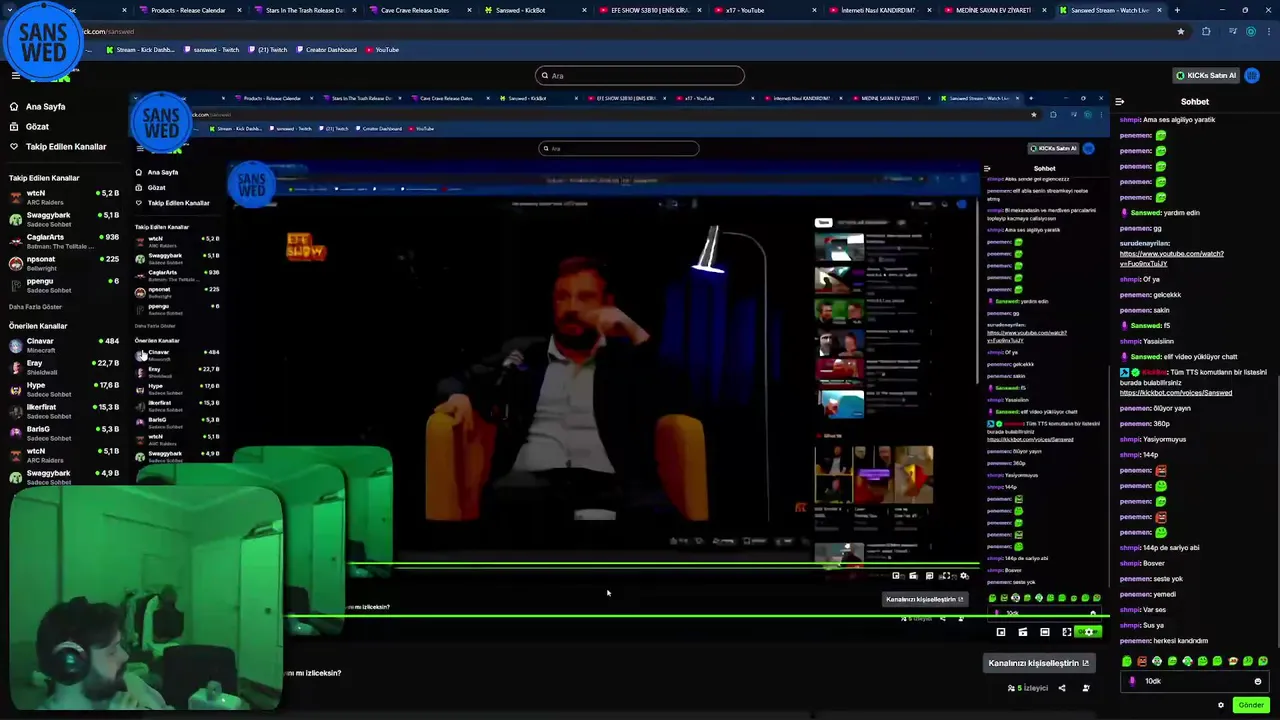The height and width of the screenshot is (720, 1280).
Task: Open followed channel wtcN with 5,2 B viewers
Action: point(64,197)
